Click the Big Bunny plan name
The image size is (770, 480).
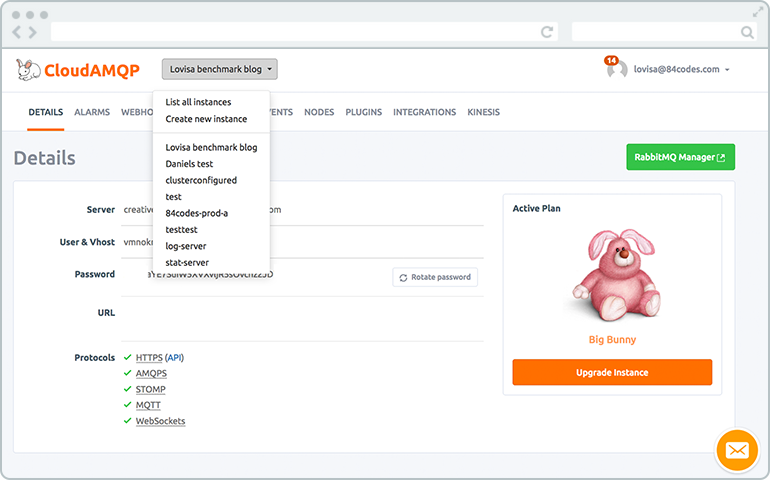pyautogui.click(x=612, y=339)
